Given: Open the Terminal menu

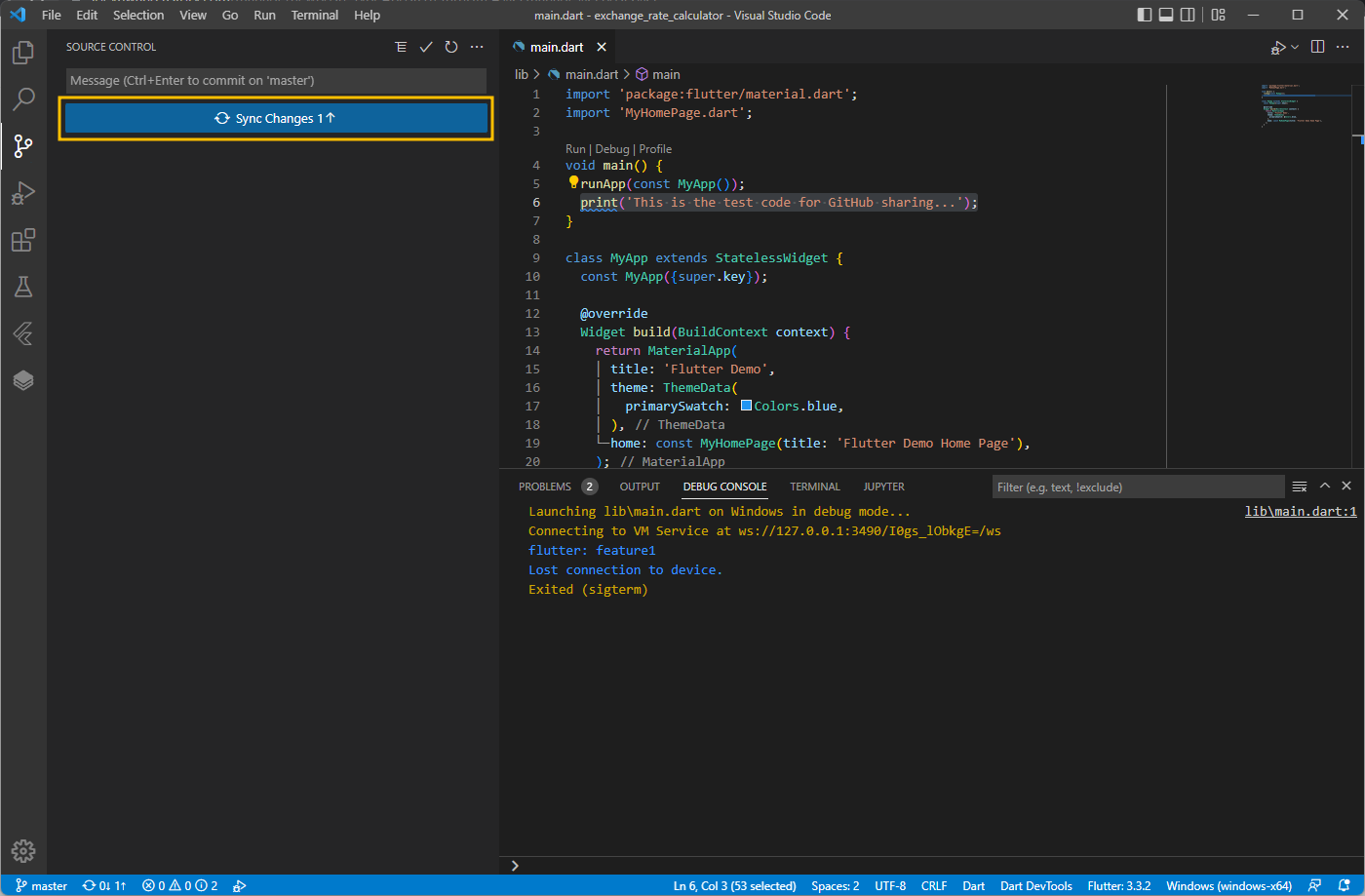Looking at the screenshot, I should pos(315,15).
